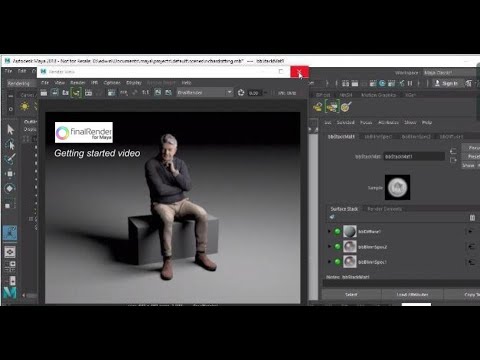Click the Maya logo at bottom left
Screen dimensions: 480x360
pos(10,293)
